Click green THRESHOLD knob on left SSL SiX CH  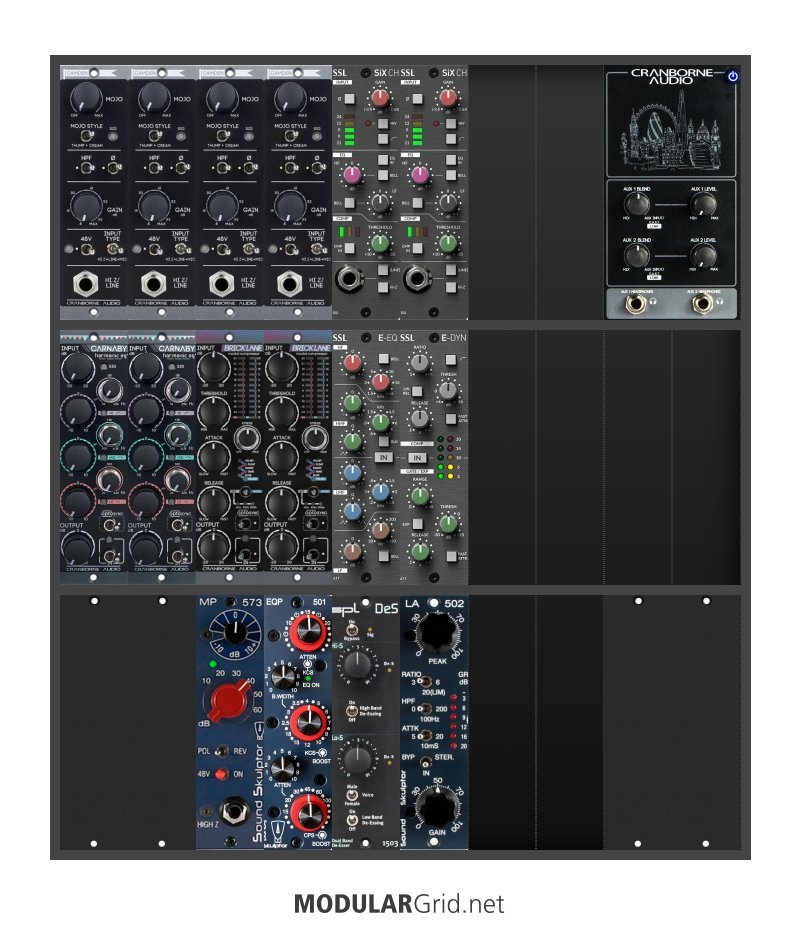click(x=380, y=242)
